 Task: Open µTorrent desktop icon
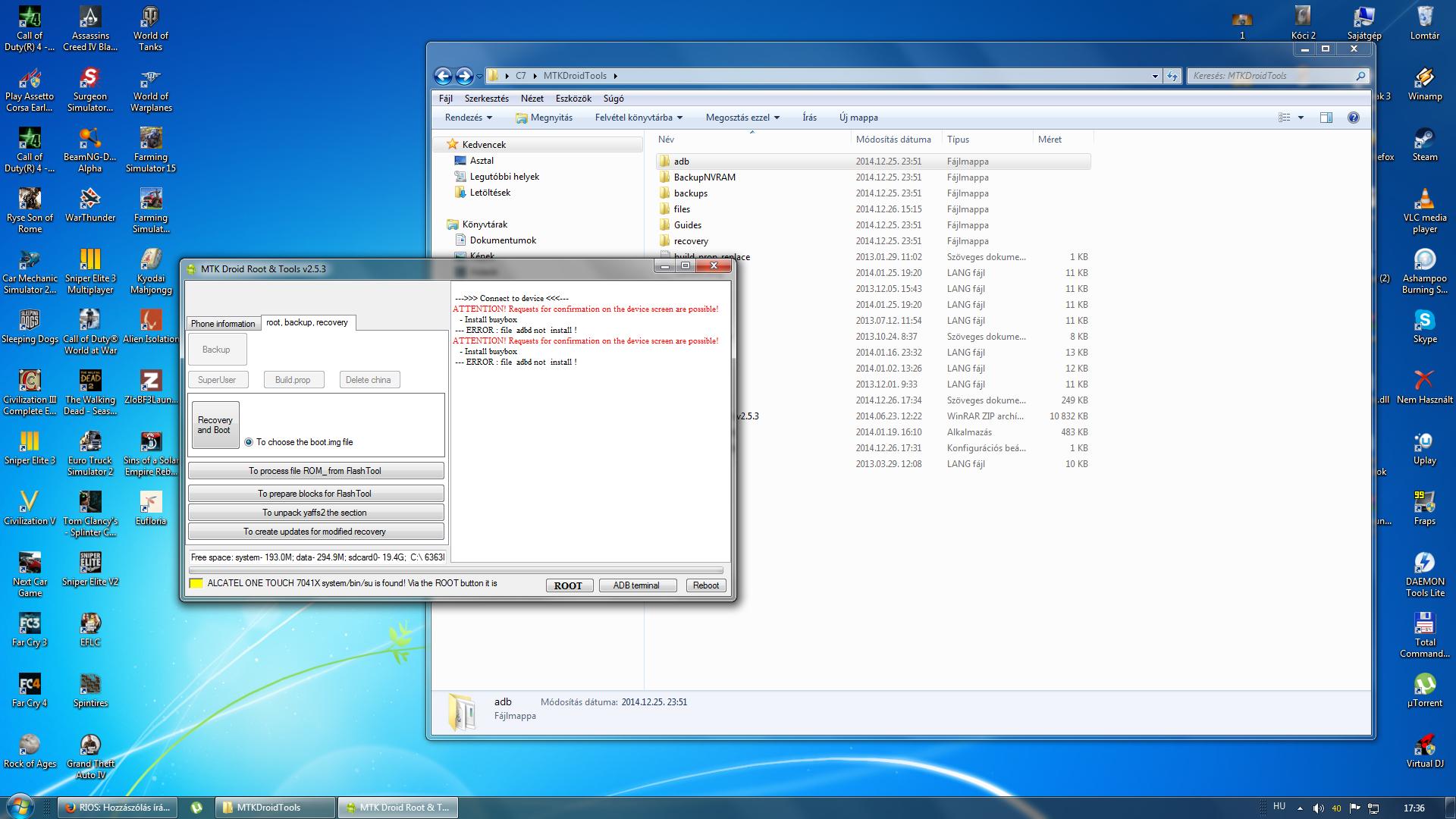pyautogui.click(x=1425, y=690)
